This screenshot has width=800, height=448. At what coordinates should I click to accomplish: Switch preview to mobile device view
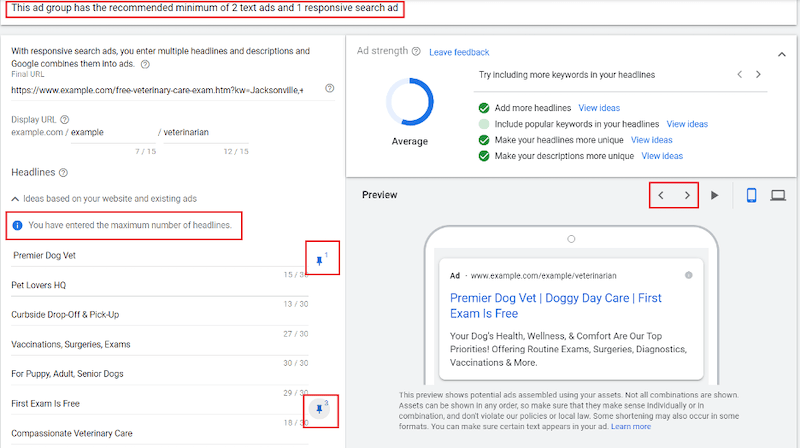click(752, 195)
